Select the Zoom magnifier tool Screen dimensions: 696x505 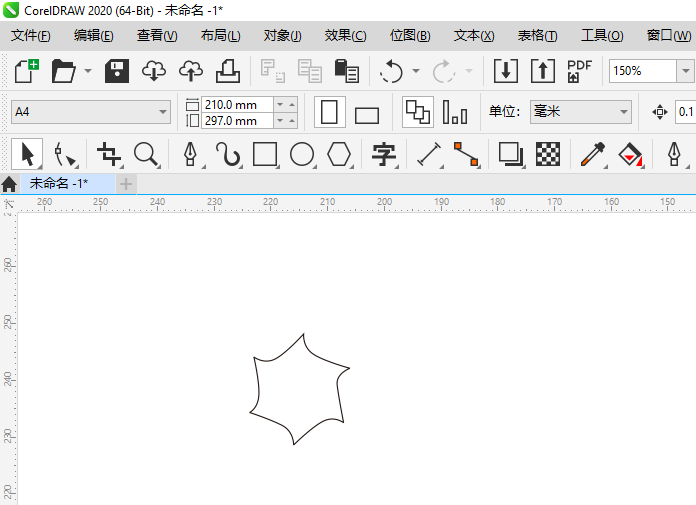[146, 155]
